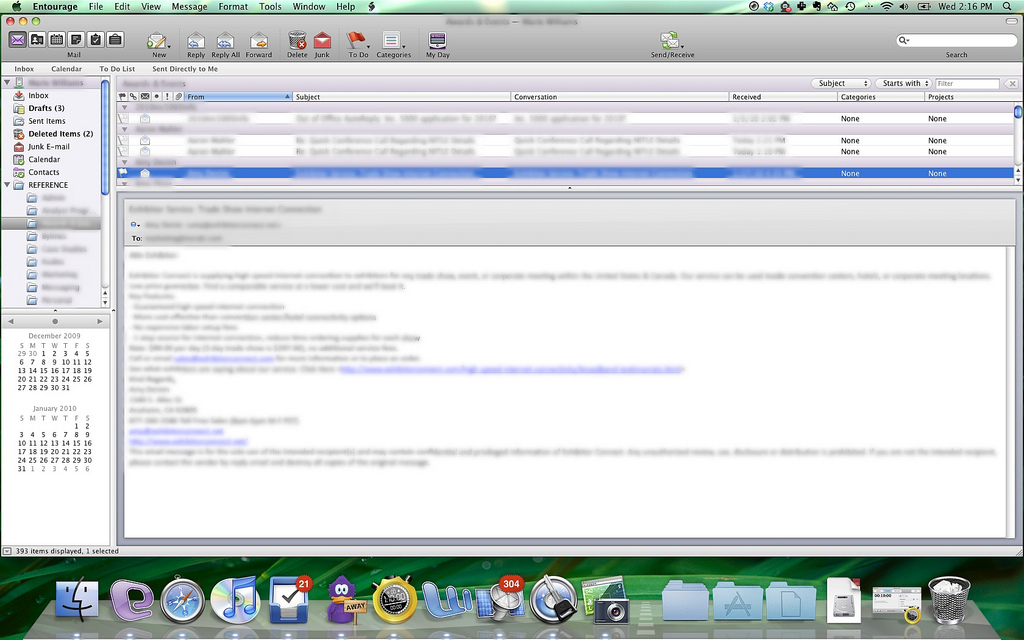The height and width of the screenshot is (640, 1024).
Task: Sort messages by the links column
Action: point(133,97)
